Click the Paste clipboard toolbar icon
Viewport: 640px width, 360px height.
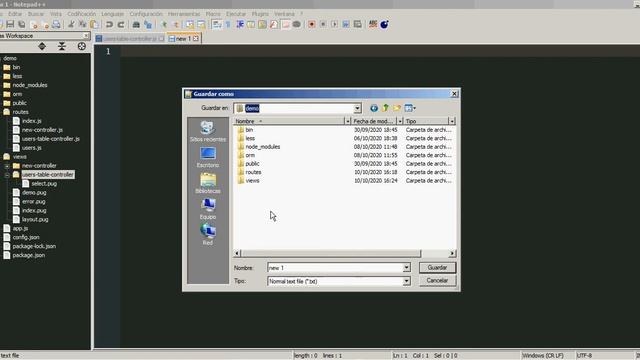pos(94,24)
